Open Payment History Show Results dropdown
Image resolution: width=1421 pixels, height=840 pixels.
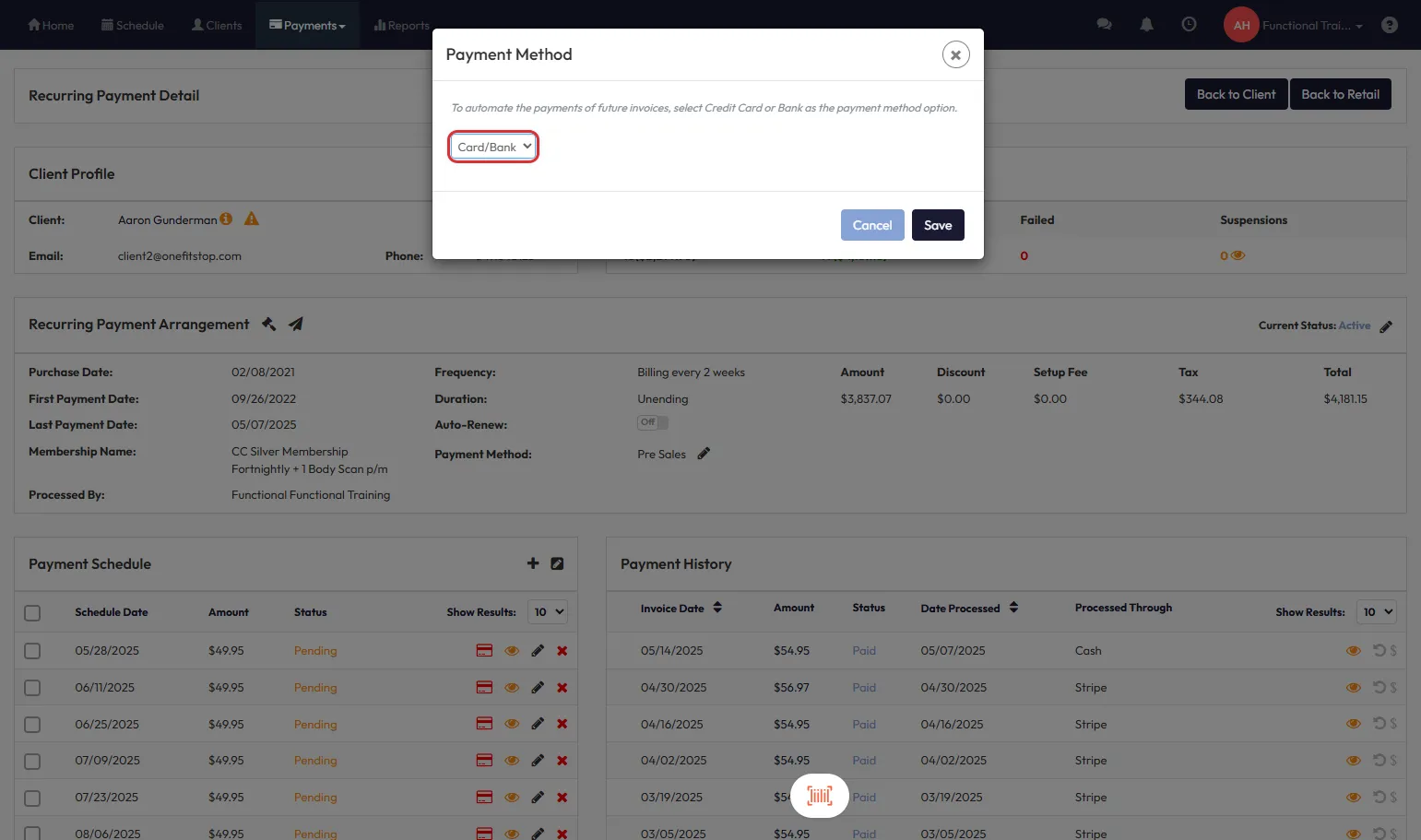click(x=1377, y=612)
